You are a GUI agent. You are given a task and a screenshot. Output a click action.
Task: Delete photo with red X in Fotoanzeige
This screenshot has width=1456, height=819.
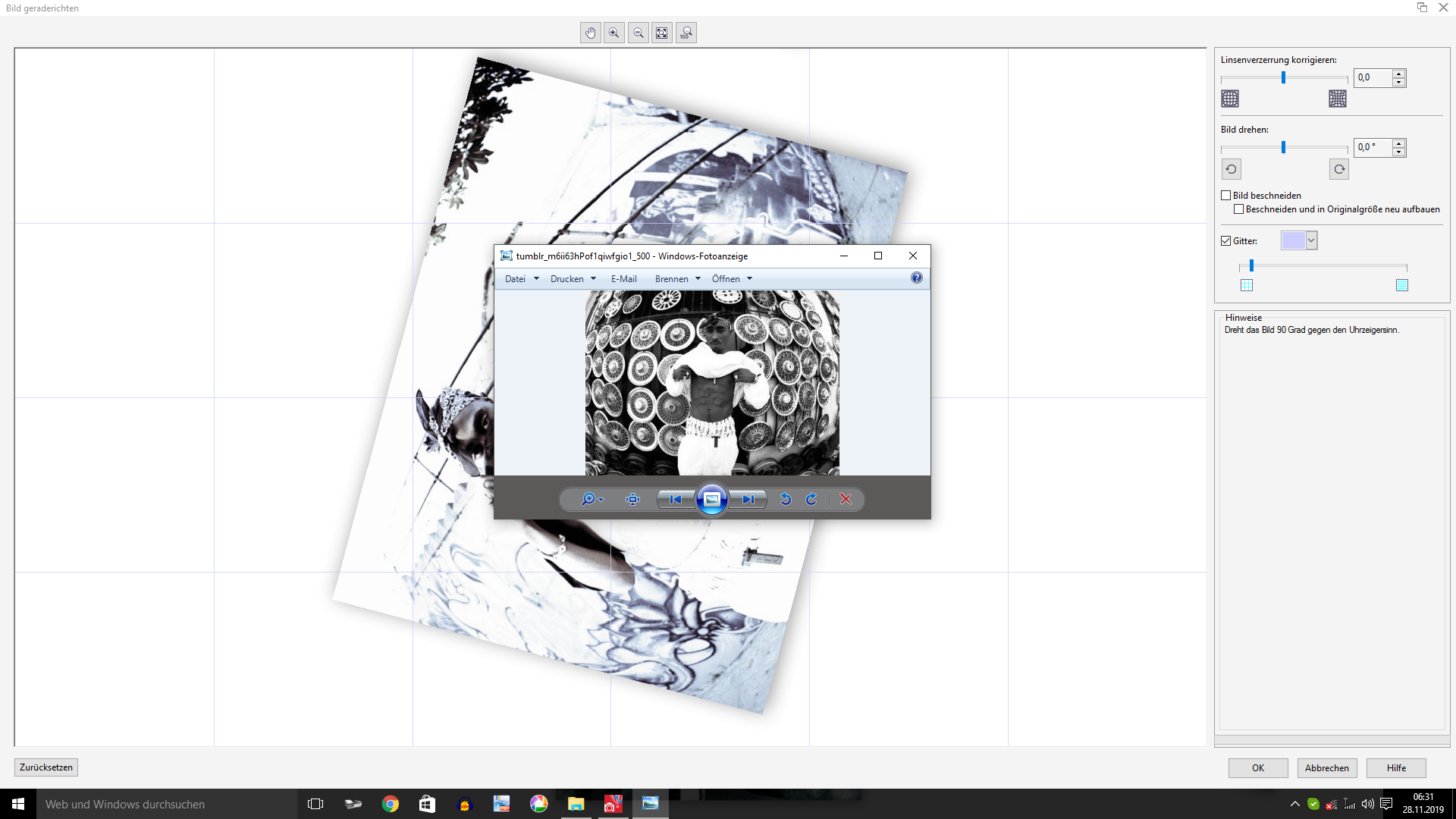(x=846, y=499)
